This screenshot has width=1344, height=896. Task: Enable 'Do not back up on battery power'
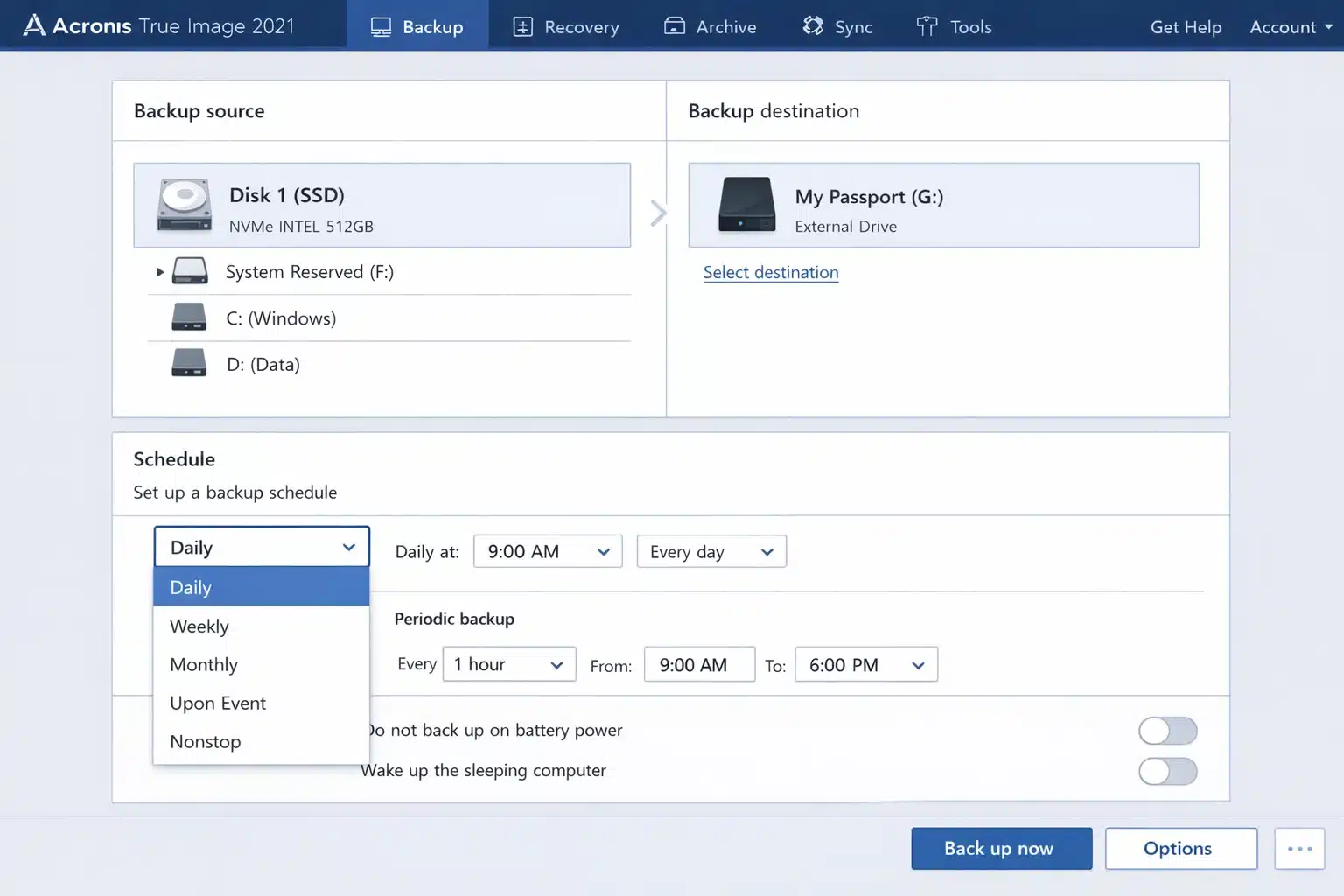click(x=1168, y=731)
